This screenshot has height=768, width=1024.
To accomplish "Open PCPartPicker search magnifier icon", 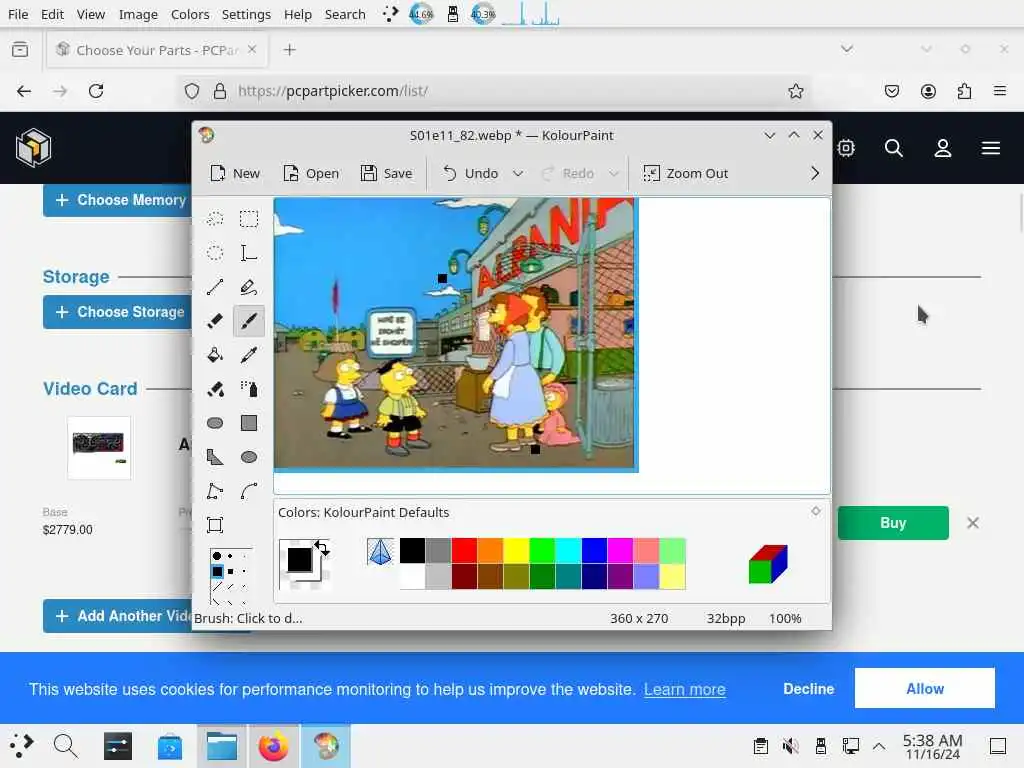I will click(893, 148).
